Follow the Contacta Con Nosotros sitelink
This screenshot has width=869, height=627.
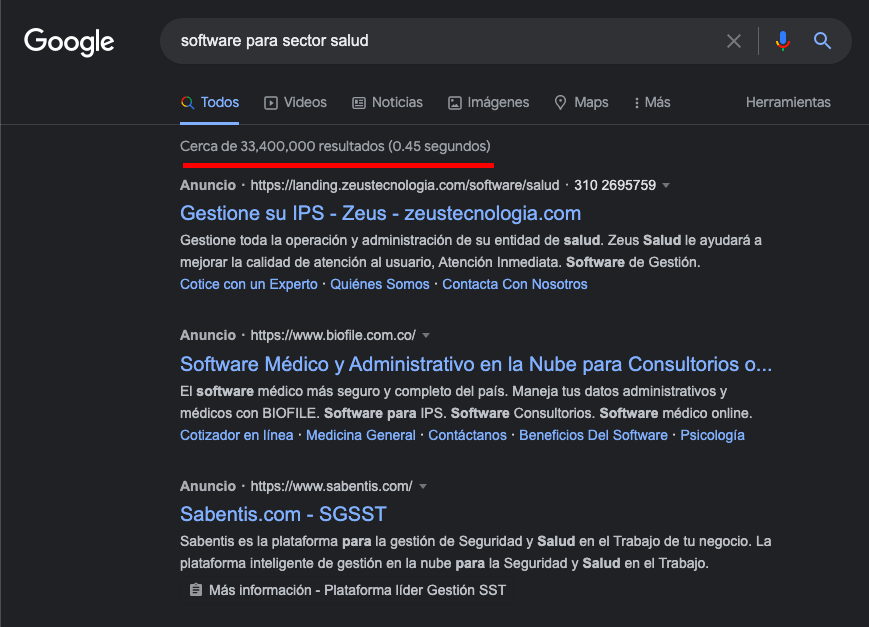coord(515,284)
